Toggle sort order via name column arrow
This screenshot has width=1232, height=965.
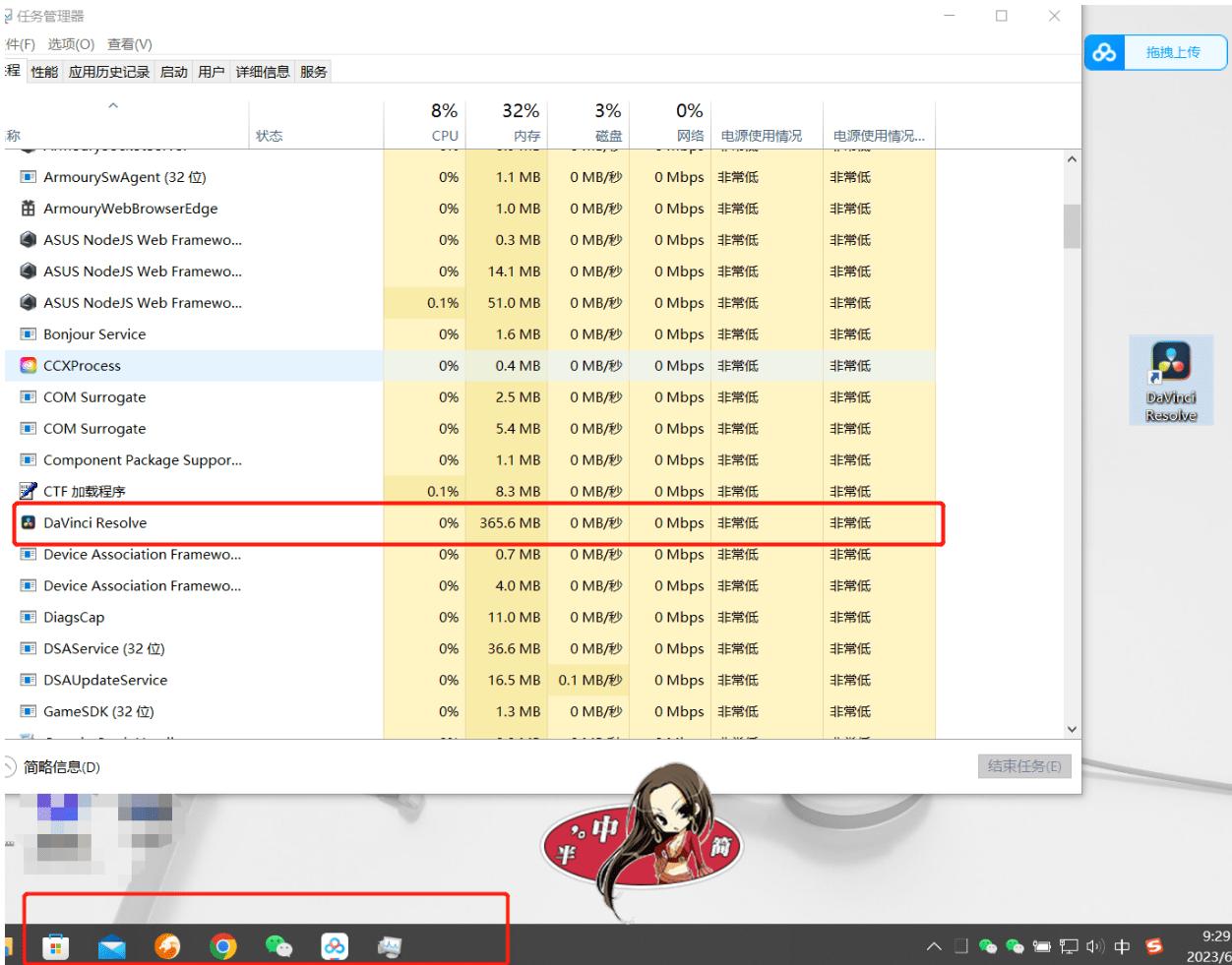tap(113, 106)
